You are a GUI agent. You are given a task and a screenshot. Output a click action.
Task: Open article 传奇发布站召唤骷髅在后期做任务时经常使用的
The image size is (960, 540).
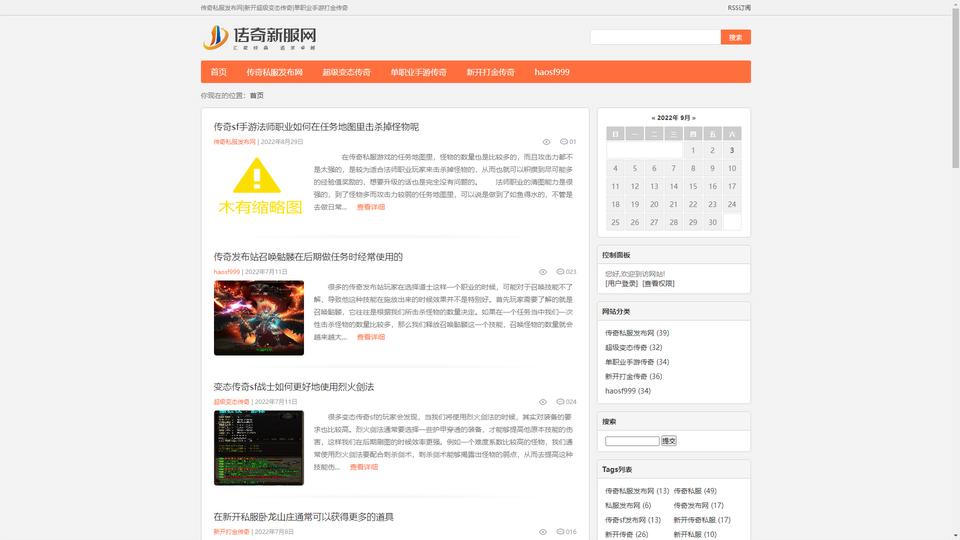[x=308, y=257]
